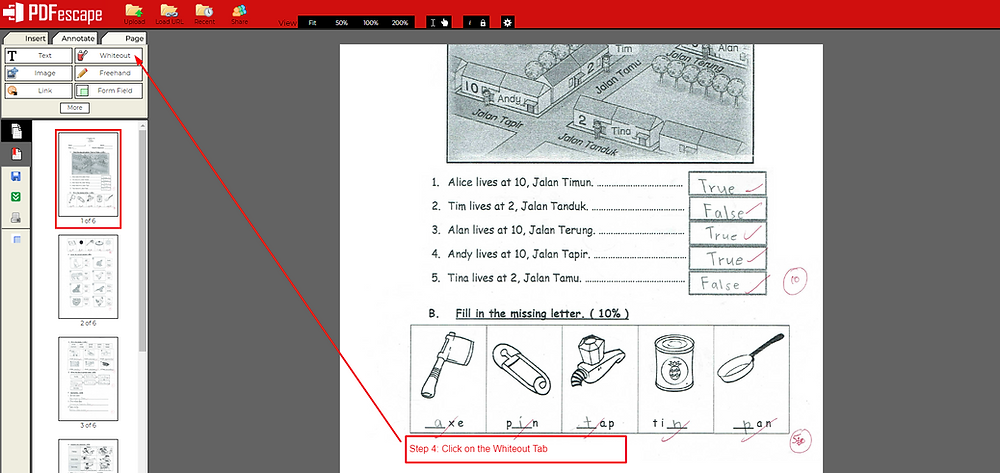
Task: Save the document with floppy icon
Action: click(x=17, y=176)
